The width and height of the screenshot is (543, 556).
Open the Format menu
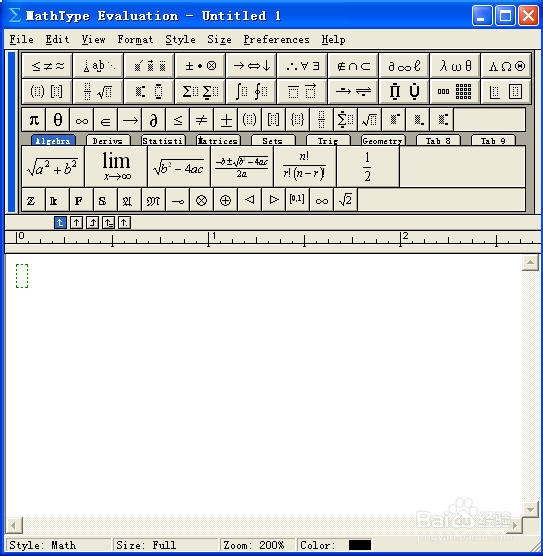(135, 39)
